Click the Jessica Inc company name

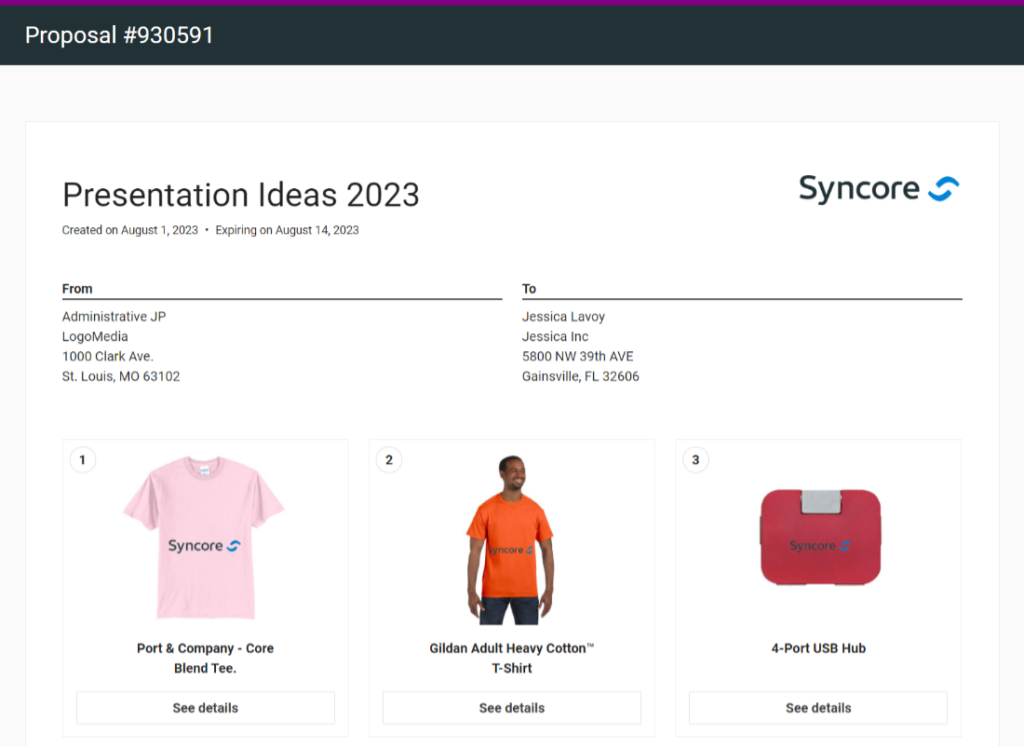point(555,336)
